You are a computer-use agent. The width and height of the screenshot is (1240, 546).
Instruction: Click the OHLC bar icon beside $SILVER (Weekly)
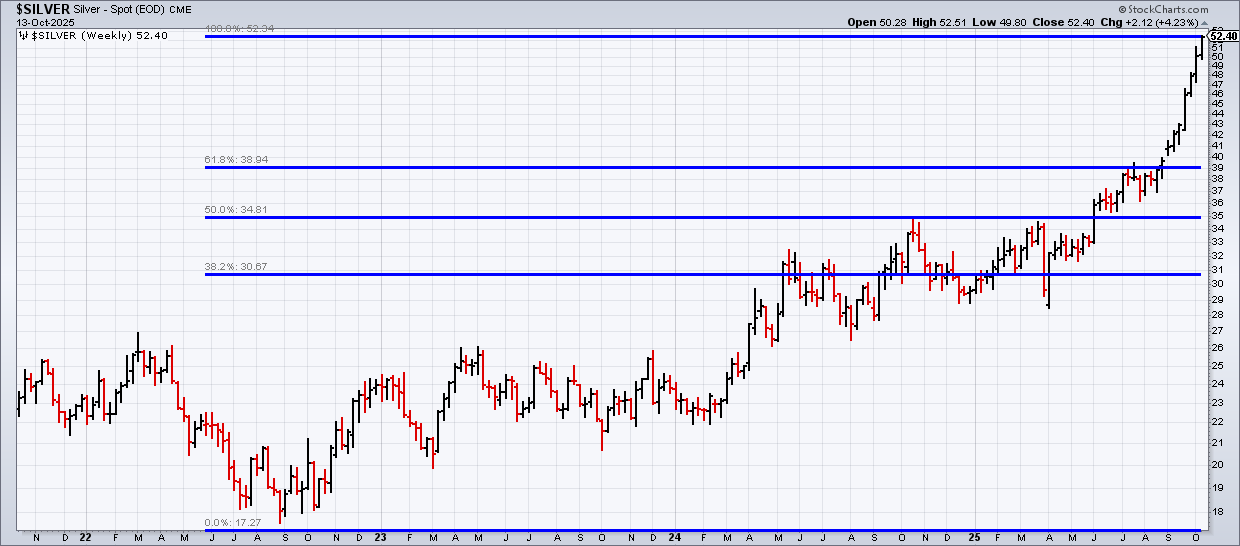click(22, 36)
